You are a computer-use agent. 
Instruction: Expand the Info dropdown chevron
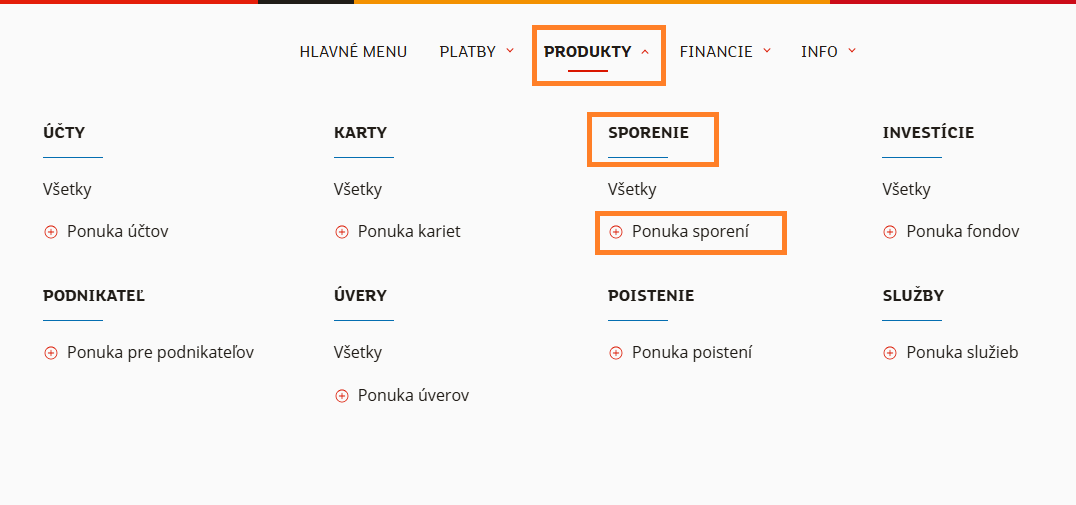852,51
